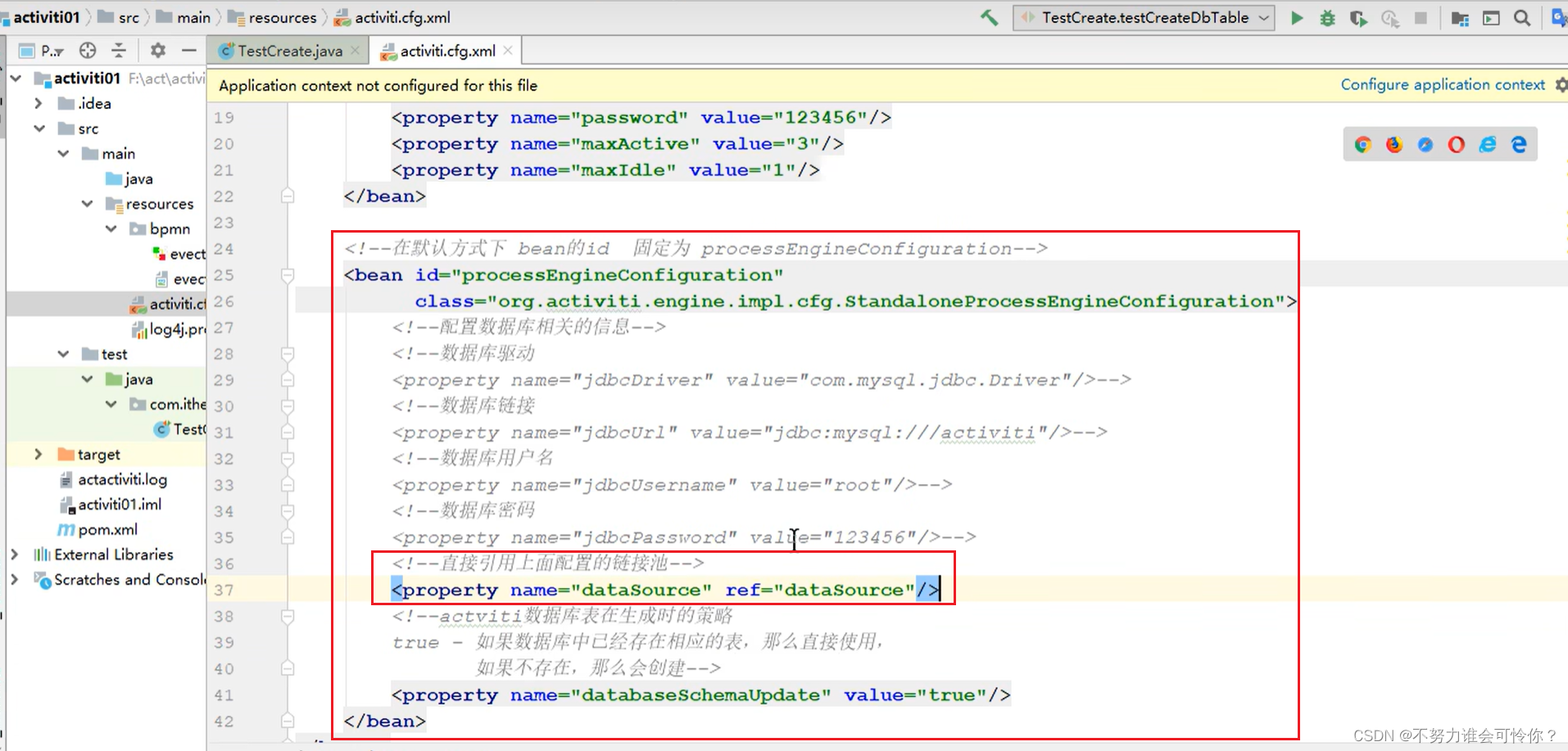
Task: Select Scroll from Source crosshair in Project panel
Action: click(87, 50)
